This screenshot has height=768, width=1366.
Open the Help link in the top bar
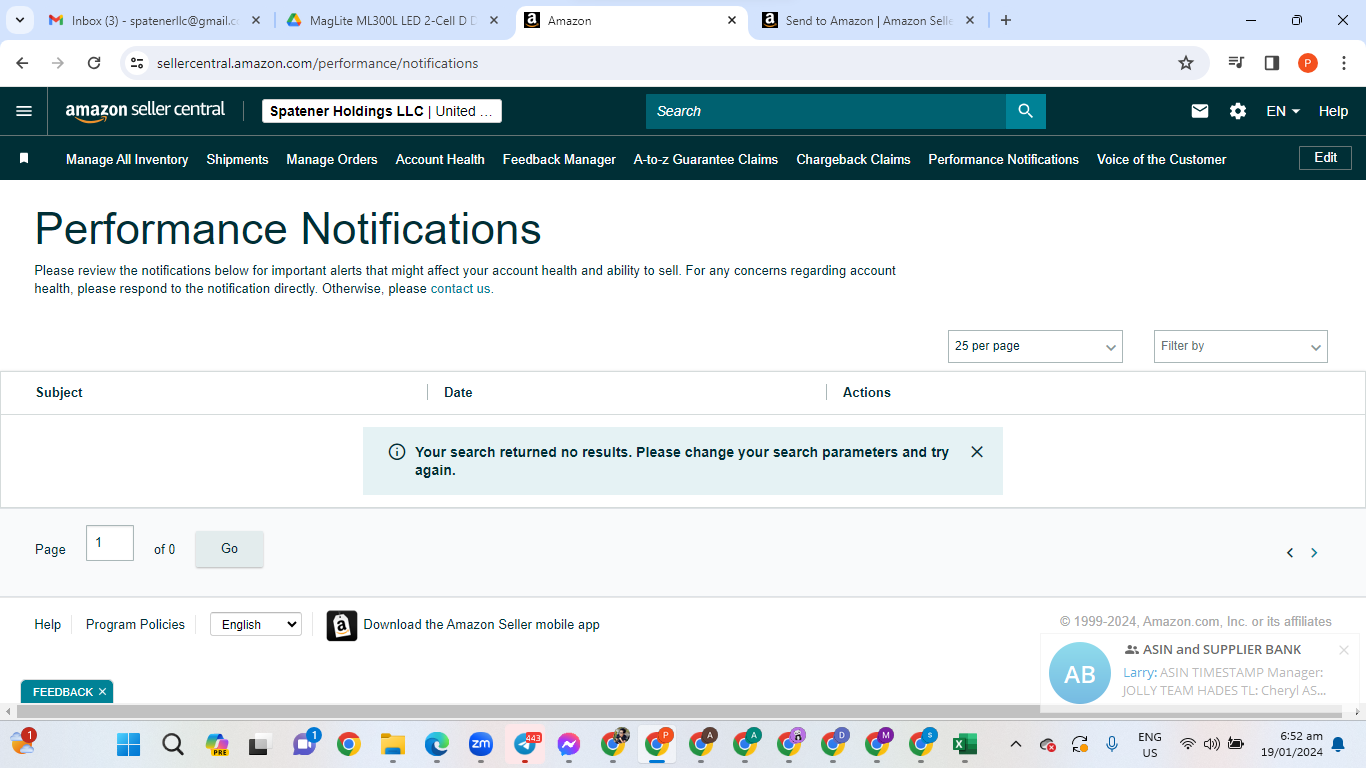1333,111
